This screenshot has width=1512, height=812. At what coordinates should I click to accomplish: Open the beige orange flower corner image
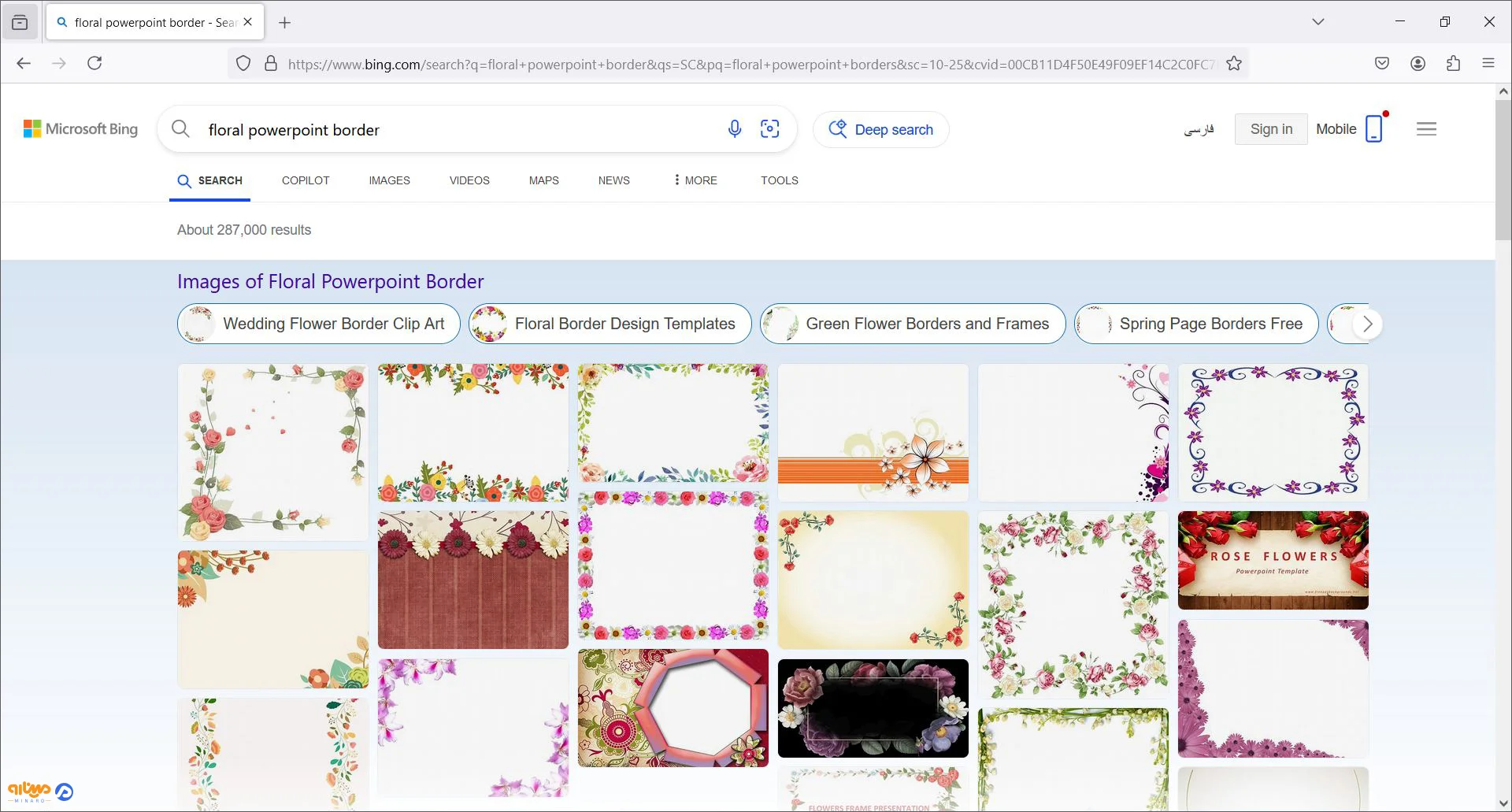coord(273,619)
